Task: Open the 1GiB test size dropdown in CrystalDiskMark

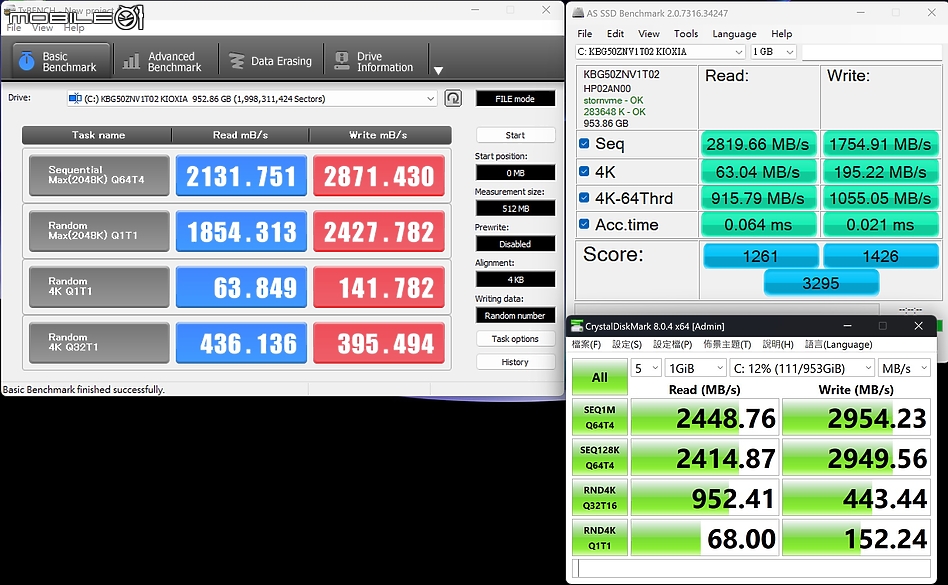Action: (695, 368)
